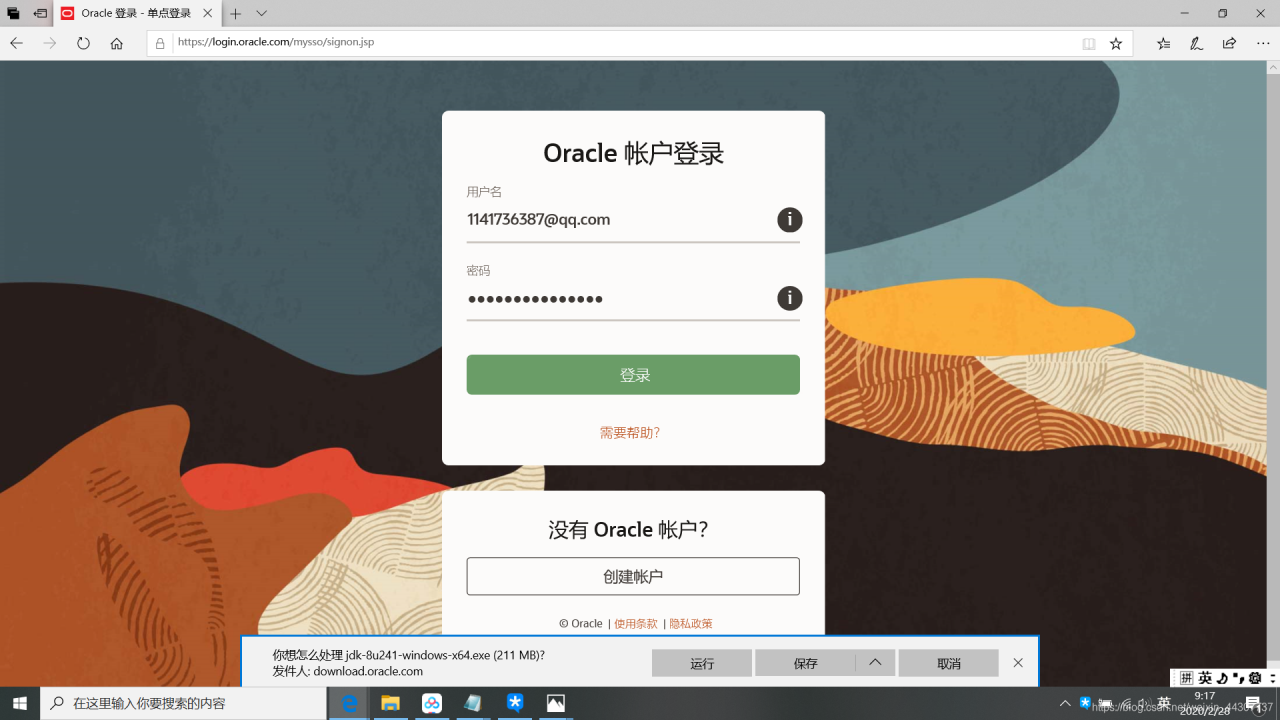This screenshot has height=720, width=1280.
Task: Show hidden system tray icons
Action: click(1065, 703)
